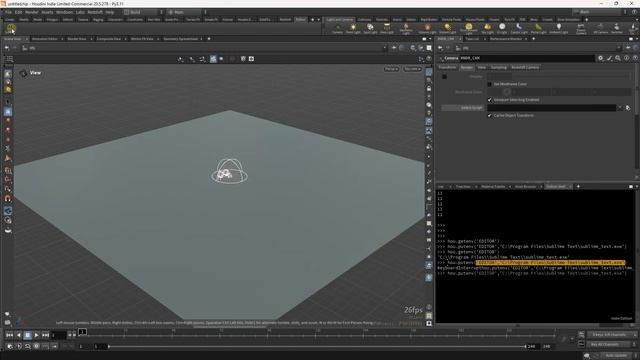Click the Geometry Light shelf tool

point(406,29)
